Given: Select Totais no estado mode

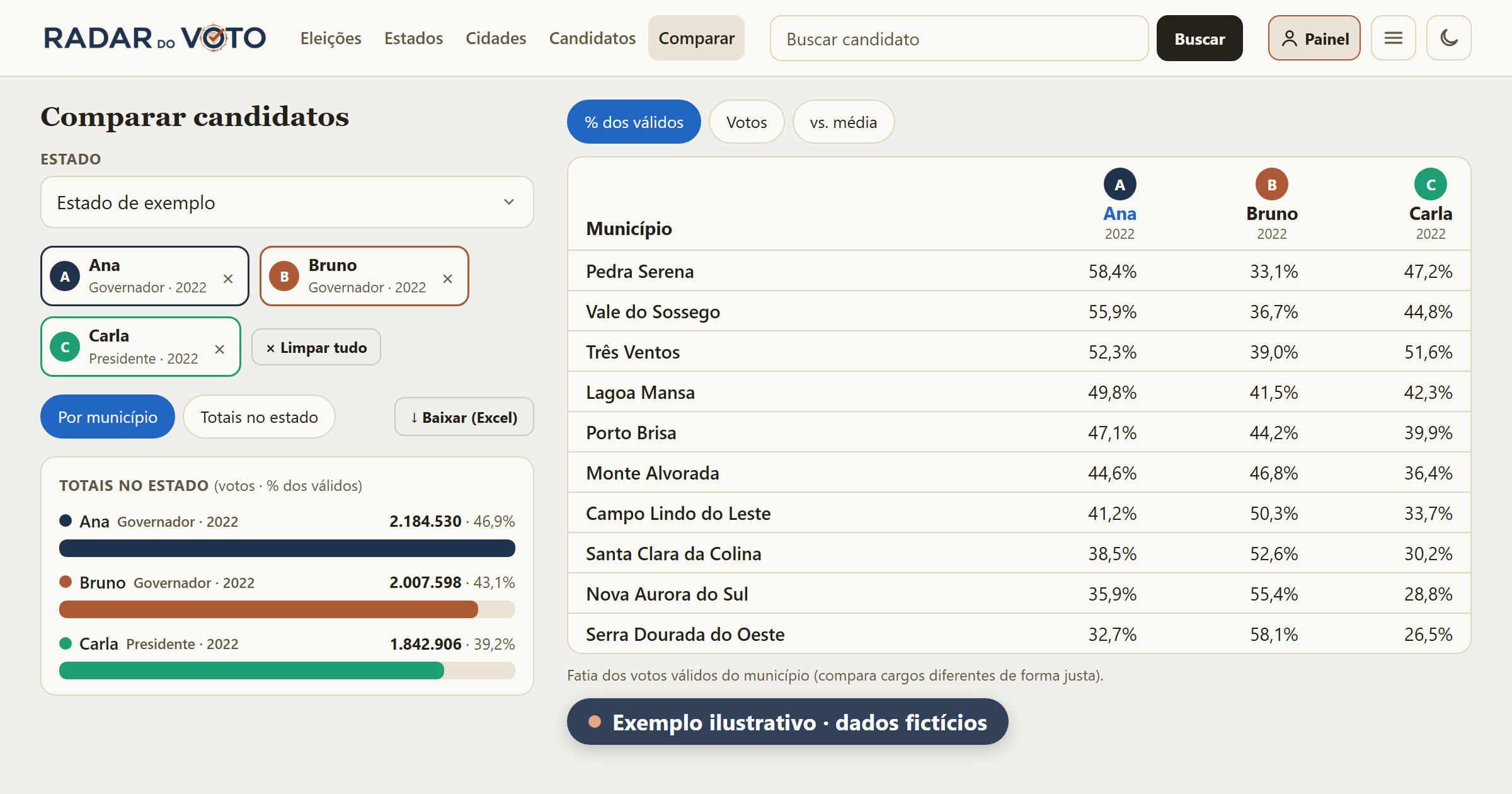Looking at the screenshot, I should [x=259, y=417].
